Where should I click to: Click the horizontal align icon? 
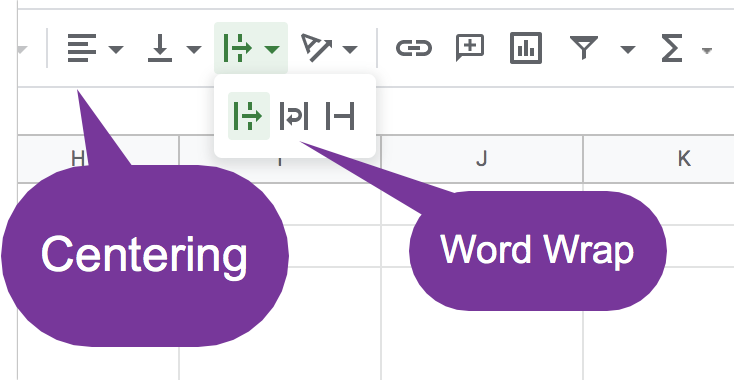click(x=82, y=48)
